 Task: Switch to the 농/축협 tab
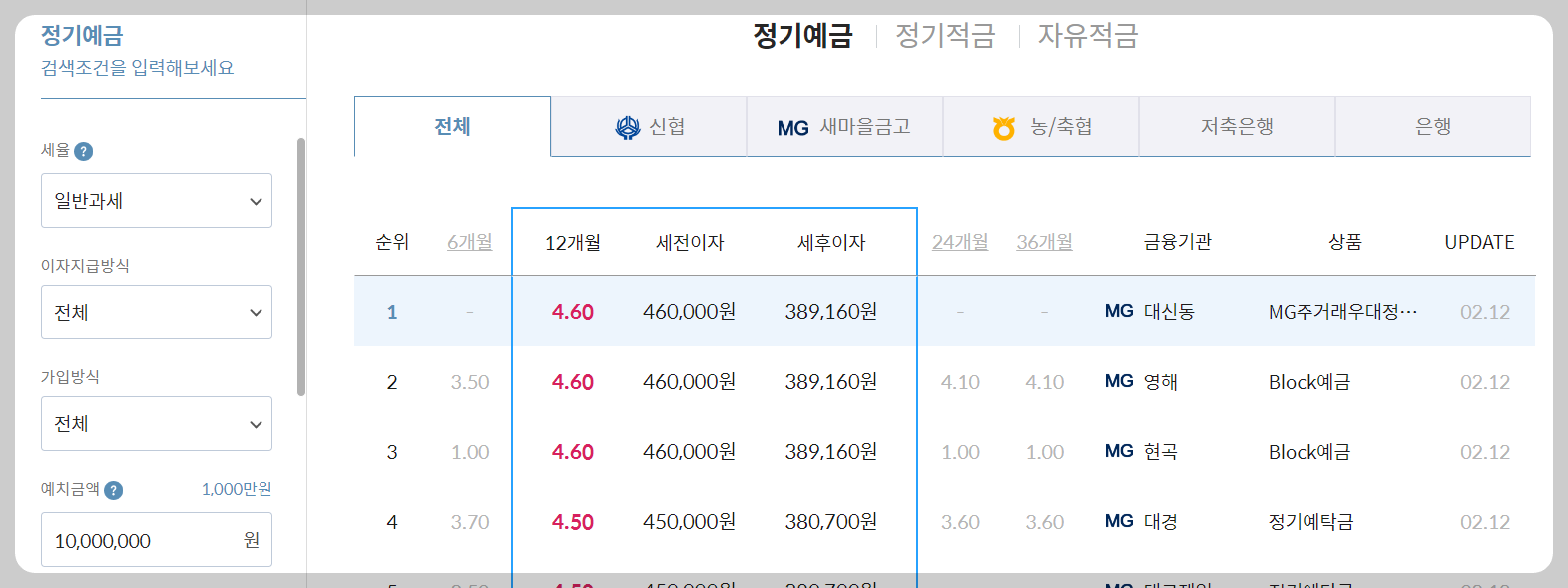coord(1041,127)
